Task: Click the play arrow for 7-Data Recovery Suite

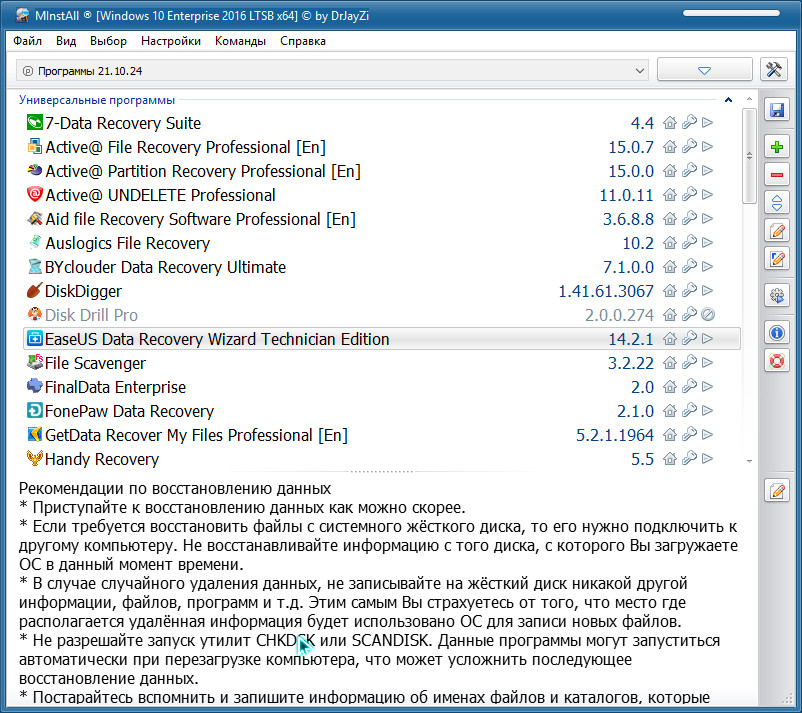Action: pos(707,123)
